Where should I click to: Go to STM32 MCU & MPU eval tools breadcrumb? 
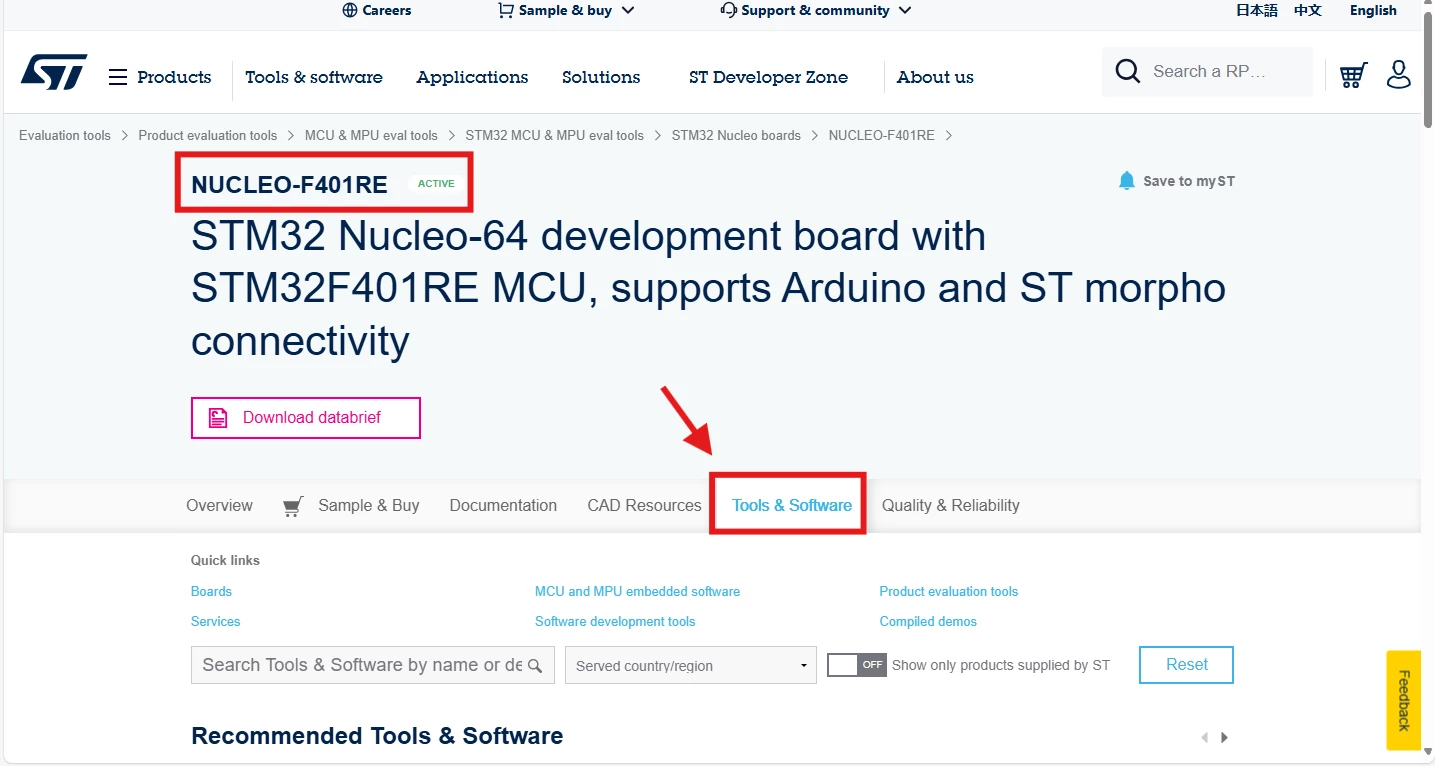554,135
